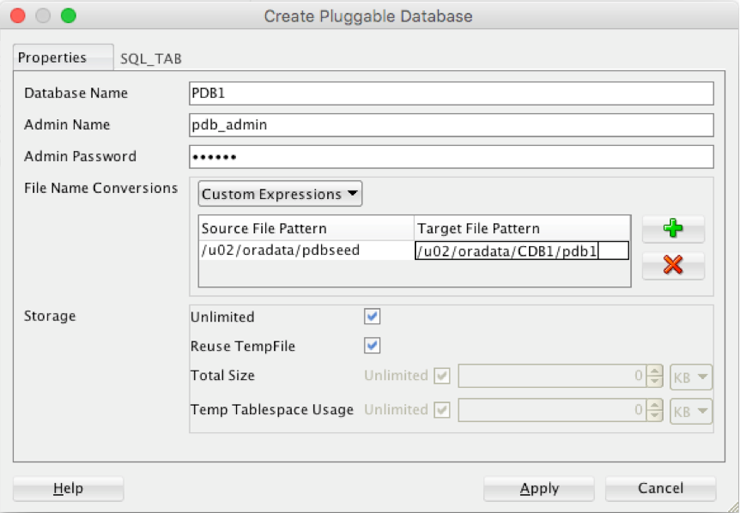740x513 pixels.
Task: Toggle Temp Tablespace Usage Unlimited checkbox
Action: [x=442, y=410]
